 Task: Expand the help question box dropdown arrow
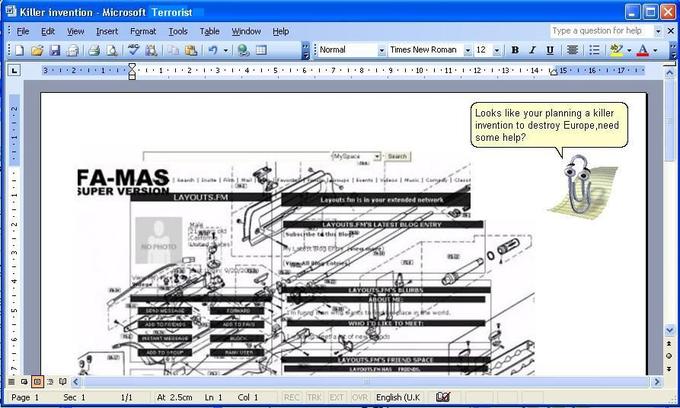tap(658, 31)
